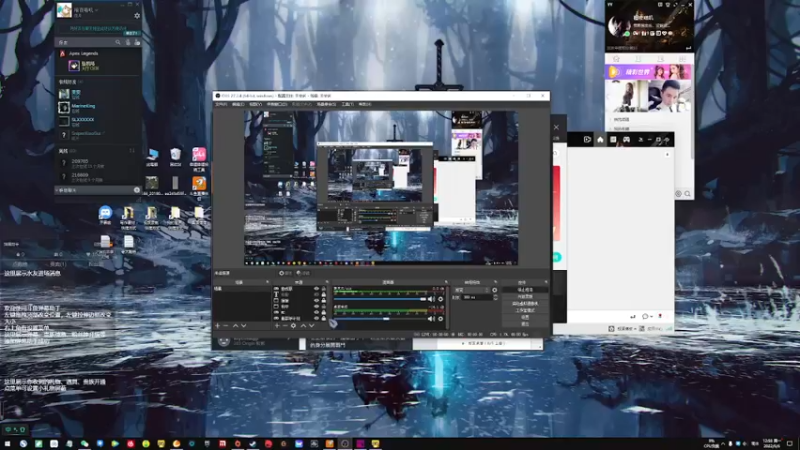Viewport: 800px width, 450px height.
Task: Move scene down in OBS Scenes panel
Action: 244,326
